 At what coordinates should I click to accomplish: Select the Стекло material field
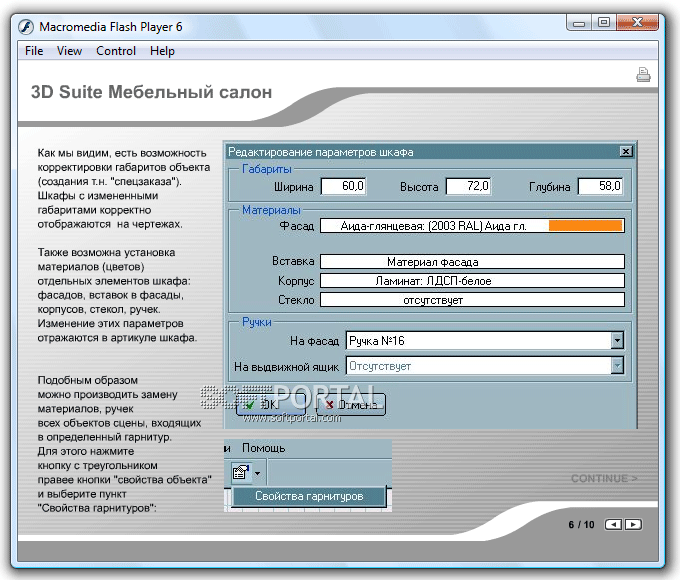[472, 300]
